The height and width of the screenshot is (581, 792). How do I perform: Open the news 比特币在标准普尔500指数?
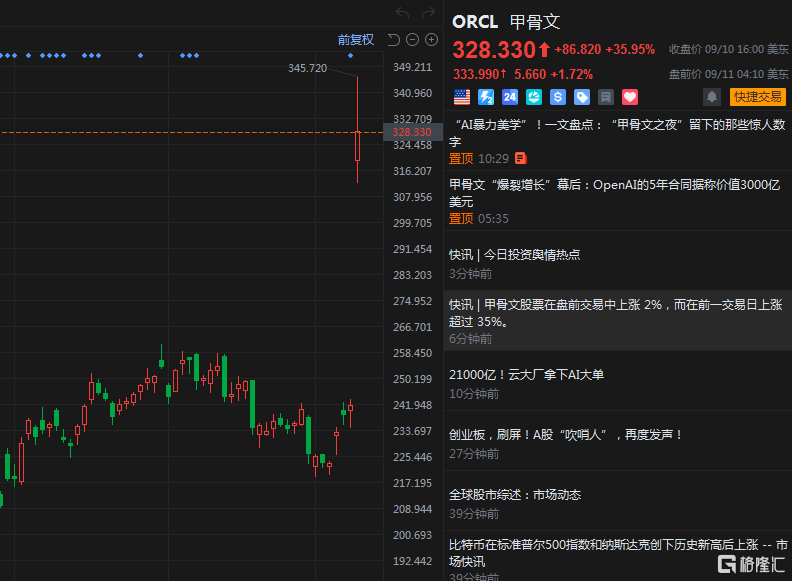coord(618,557)
